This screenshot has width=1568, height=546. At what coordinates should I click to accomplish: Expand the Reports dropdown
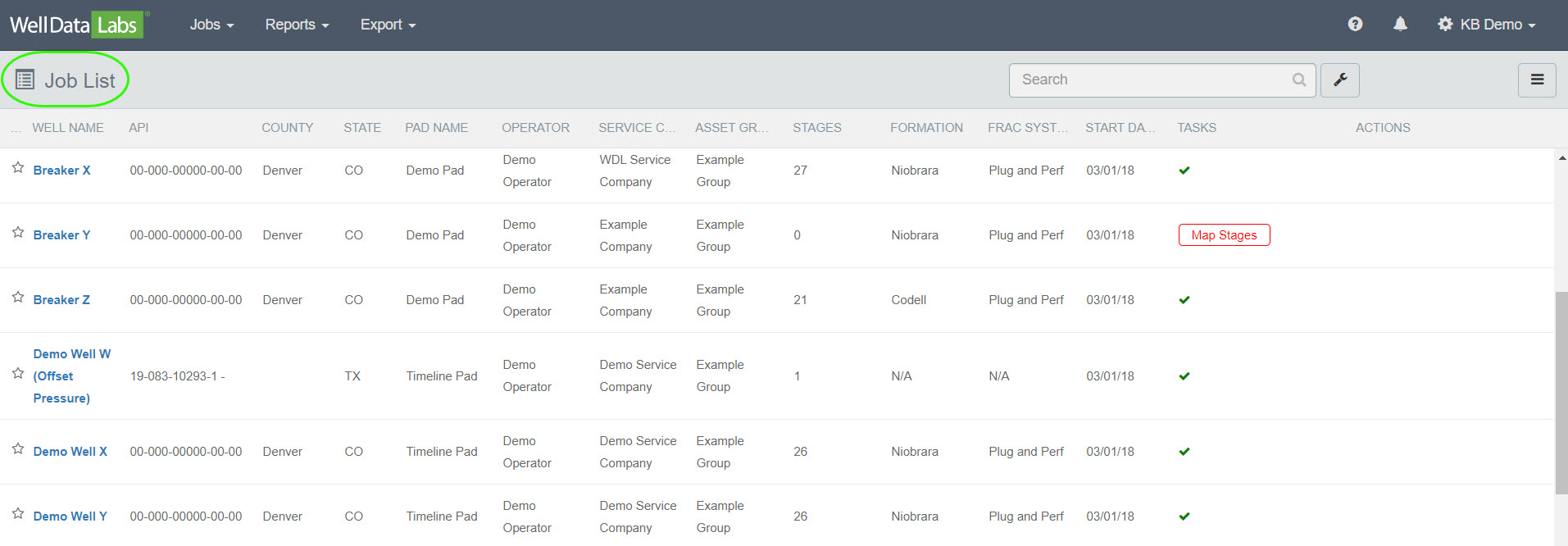(x=297, y=25)
